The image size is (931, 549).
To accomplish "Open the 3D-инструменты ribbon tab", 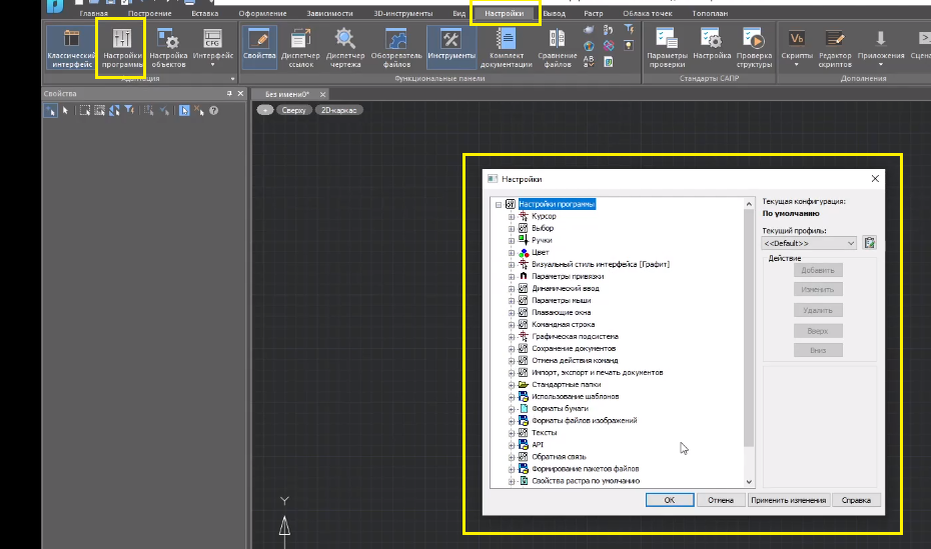I will 403,13.
